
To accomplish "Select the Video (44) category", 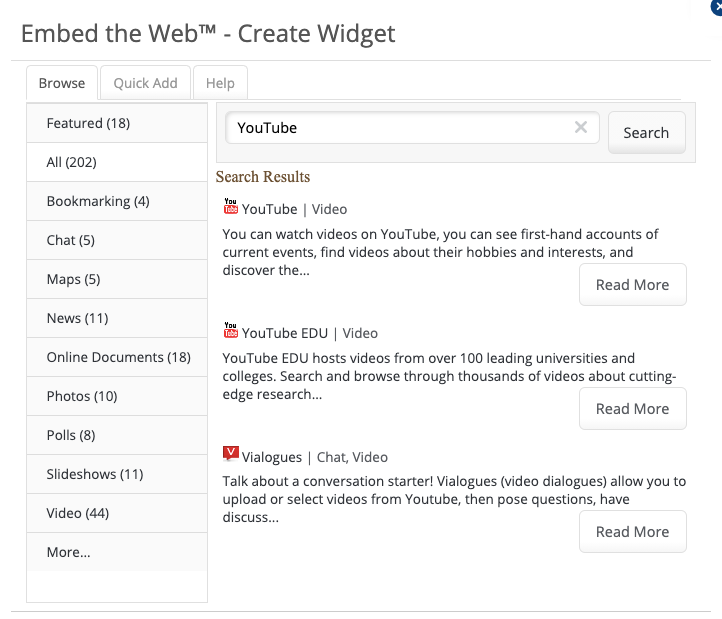I will tap(117, 513).
